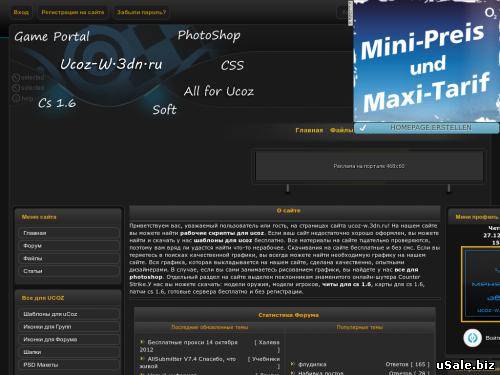
Task: Click the bullet icon beside Бесплатные прокси topic
Action: [142, 342]
